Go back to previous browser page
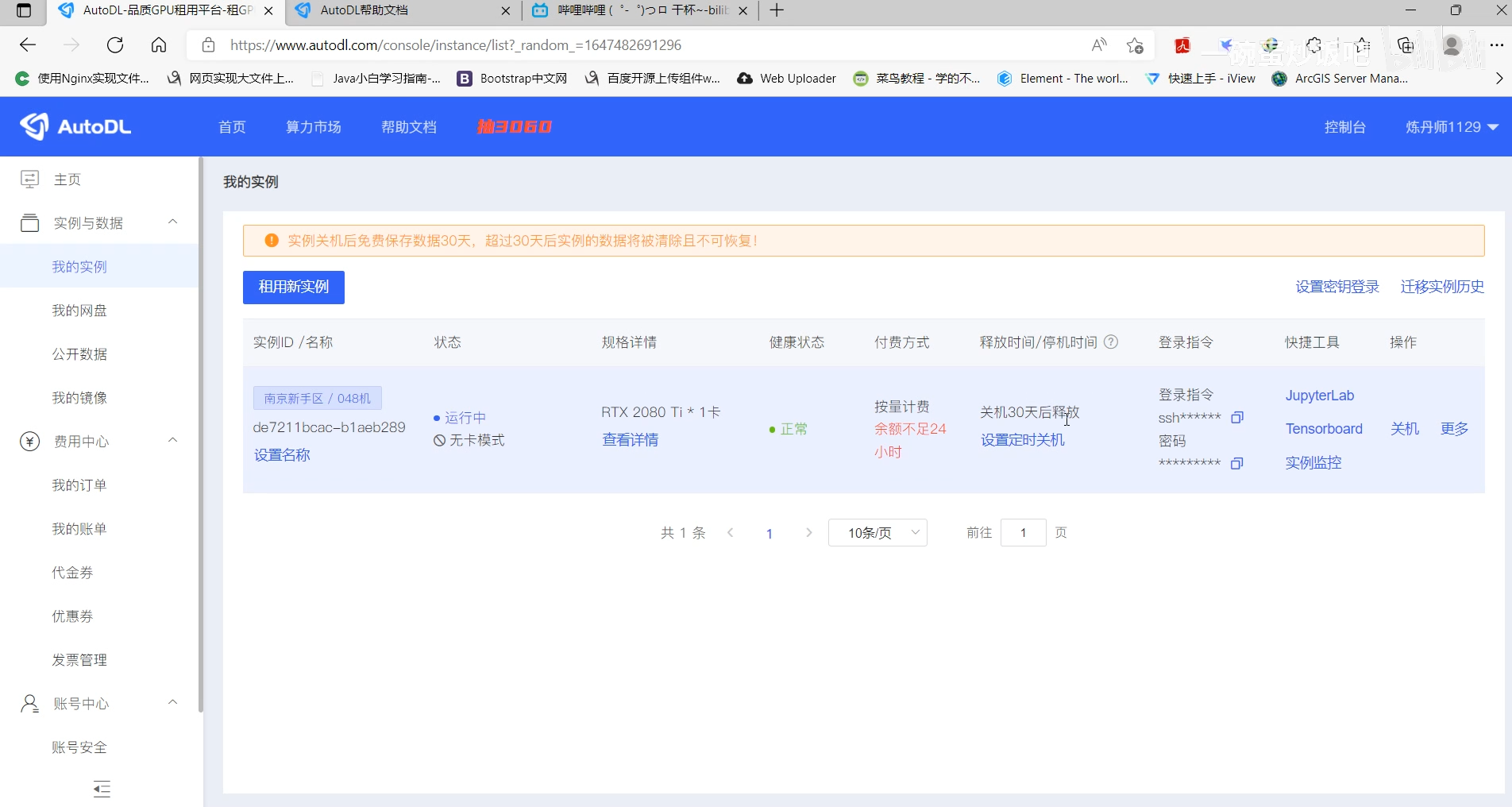Viewport: 1512px width, 807px height. [28, 45]
